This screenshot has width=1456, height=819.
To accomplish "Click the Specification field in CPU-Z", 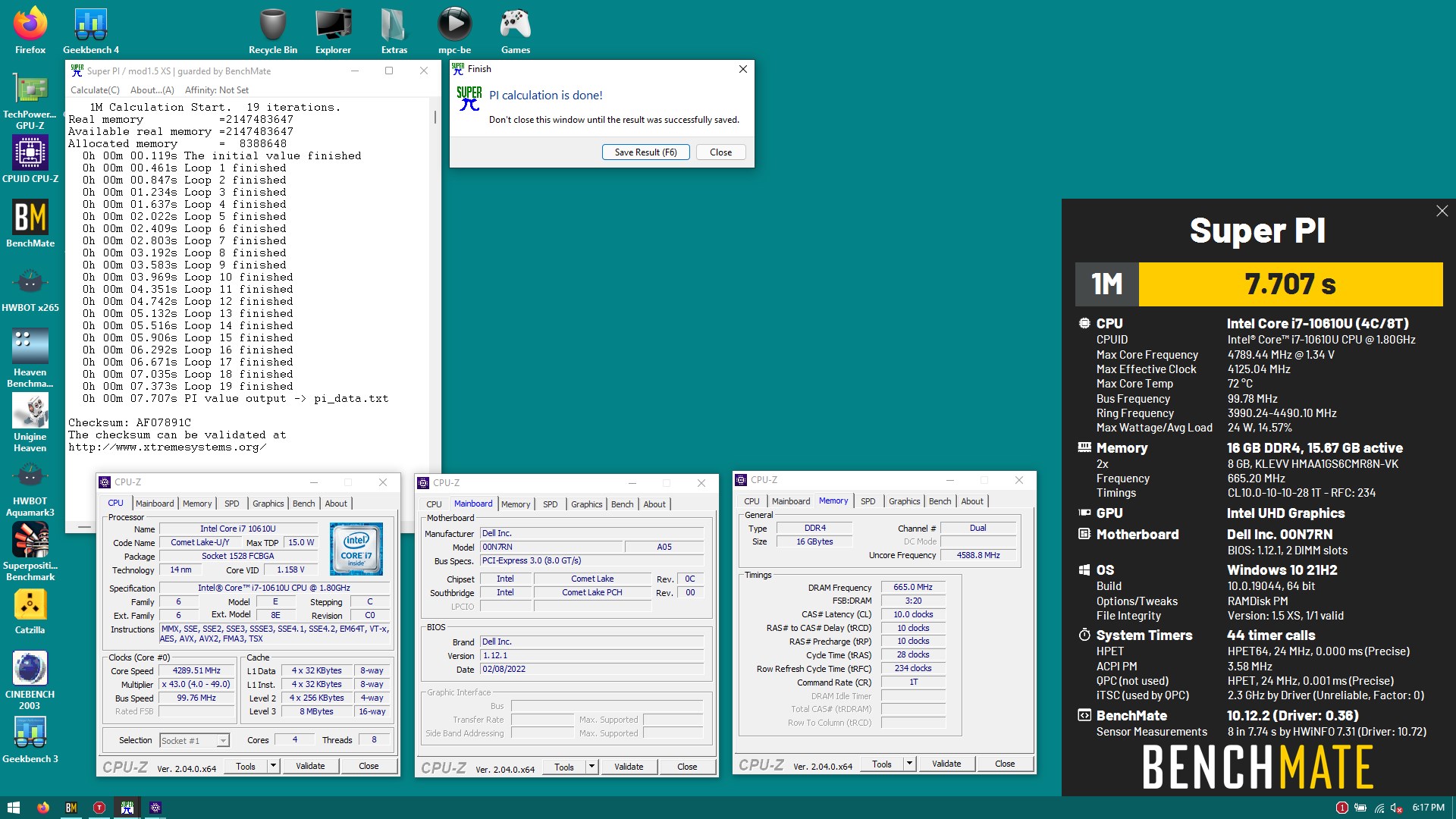I will coord(274,588).
